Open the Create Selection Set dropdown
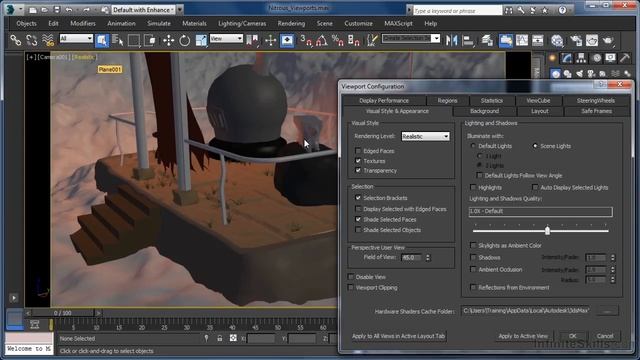Image resolution: width=640 pixels, height=360 pixels. pos(411,38)
